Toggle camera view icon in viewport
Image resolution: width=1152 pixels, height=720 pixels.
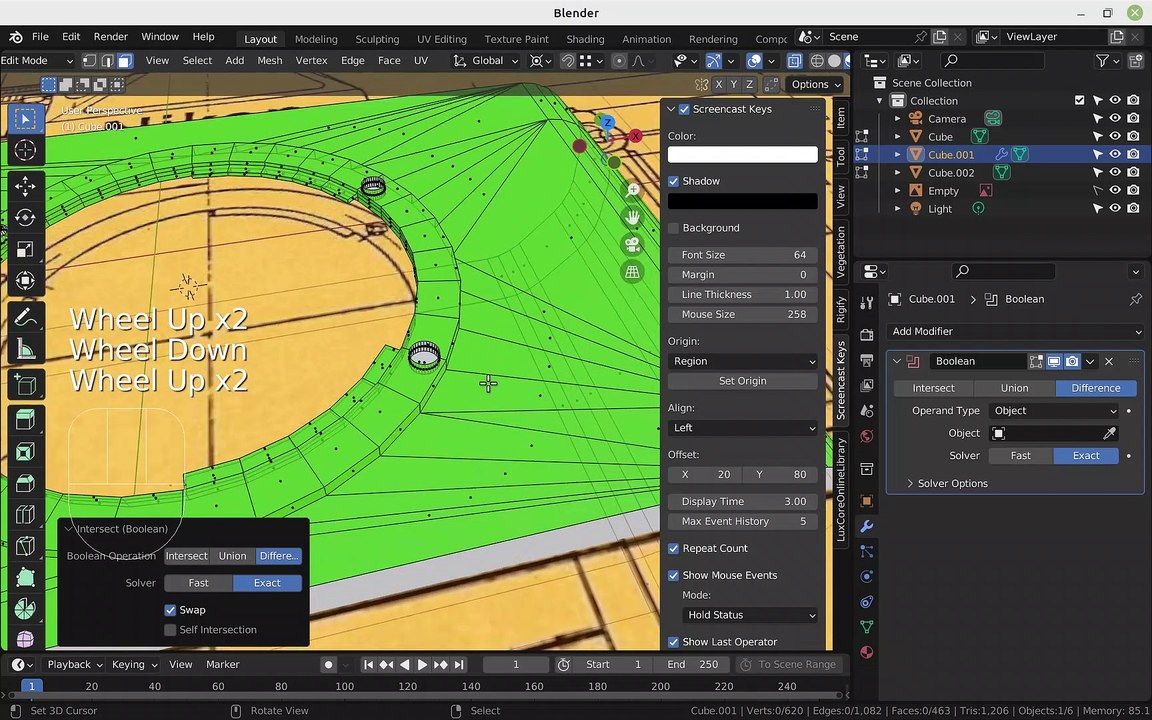tap(633, 244)
